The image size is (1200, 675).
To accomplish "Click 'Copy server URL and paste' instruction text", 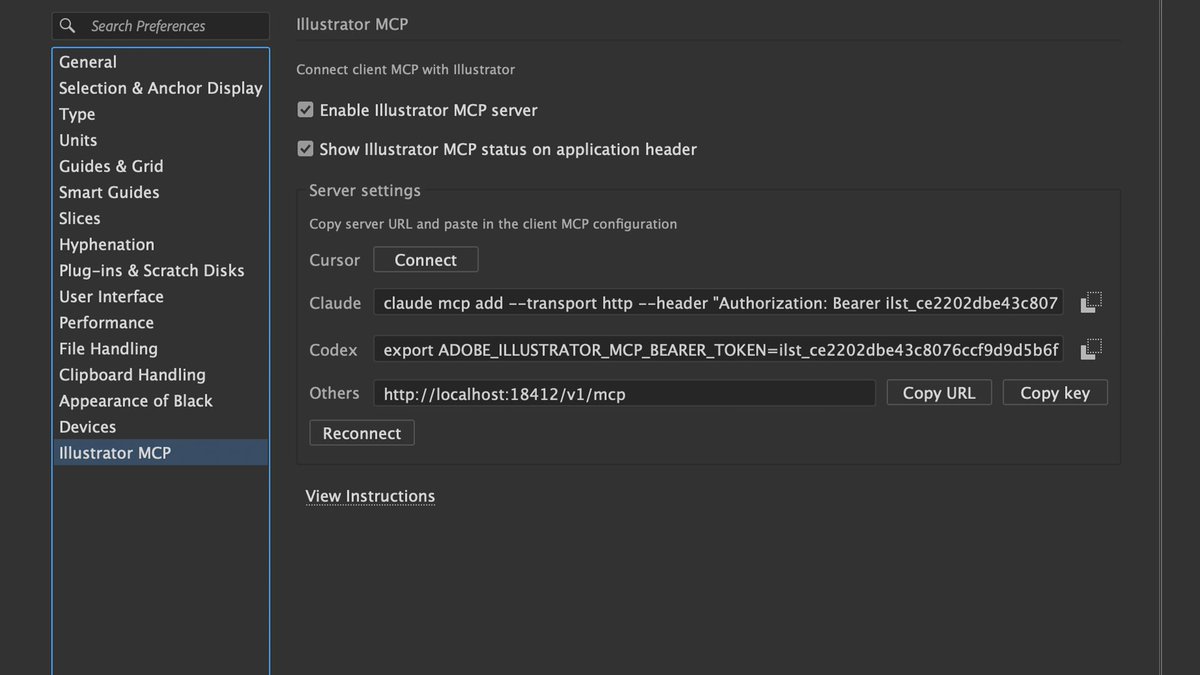I will (493, 224).
